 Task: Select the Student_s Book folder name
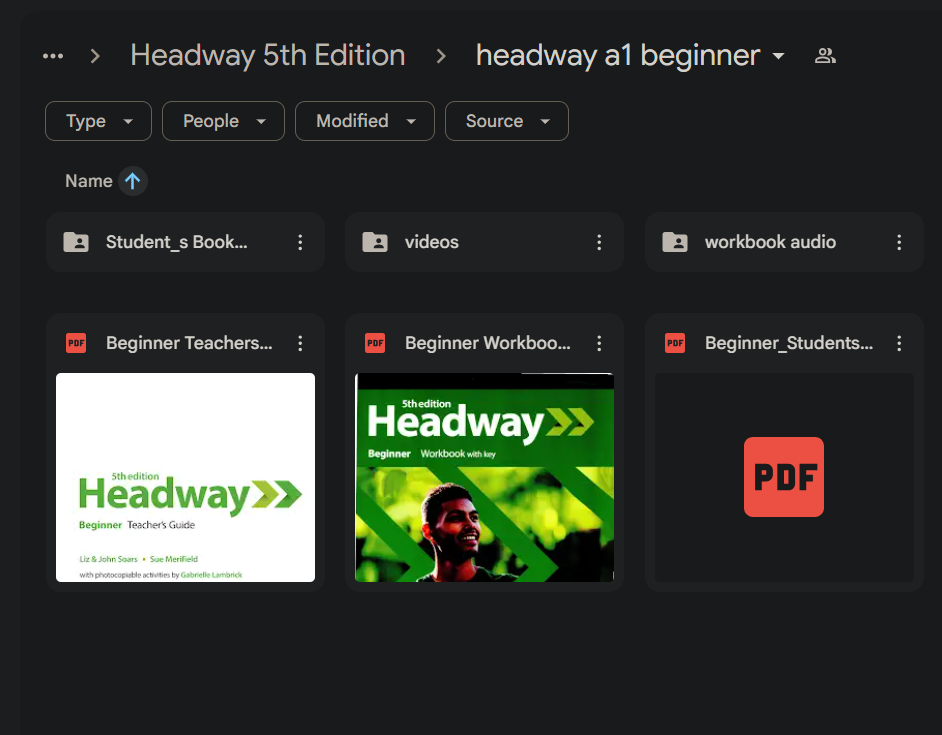(177, 242)
